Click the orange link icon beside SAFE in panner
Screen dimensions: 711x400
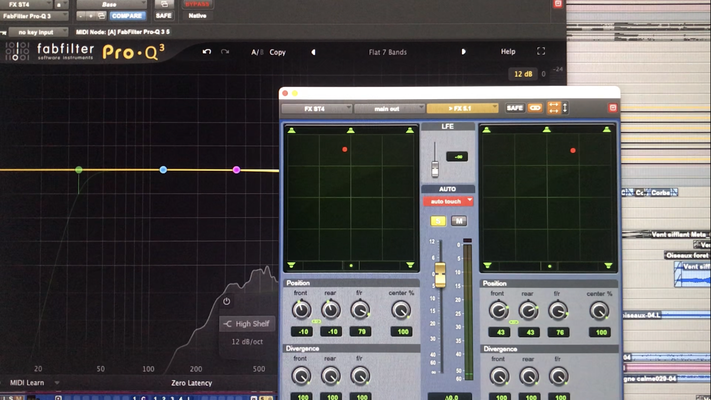[x=535, y=108]
